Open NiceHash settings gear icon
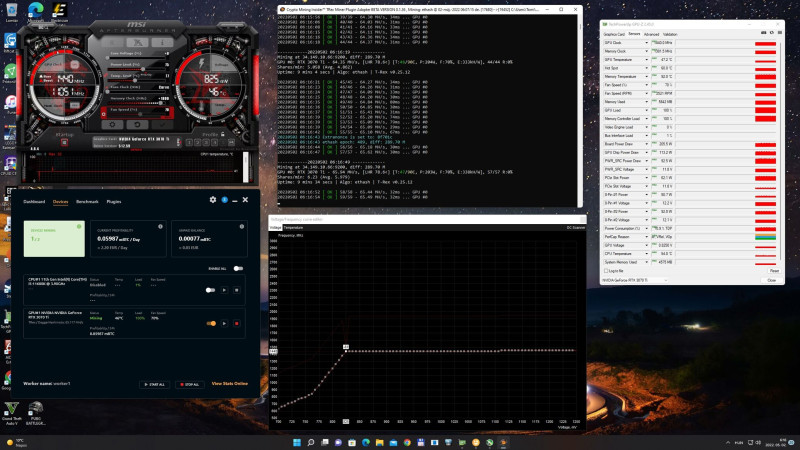 (213, 200)
